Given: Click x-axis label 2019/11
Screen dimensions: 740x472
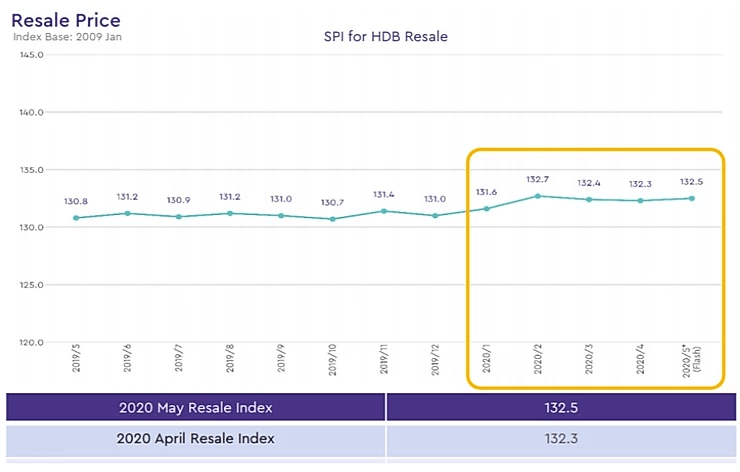Looking at the screenshot, I should coord(384,359).
